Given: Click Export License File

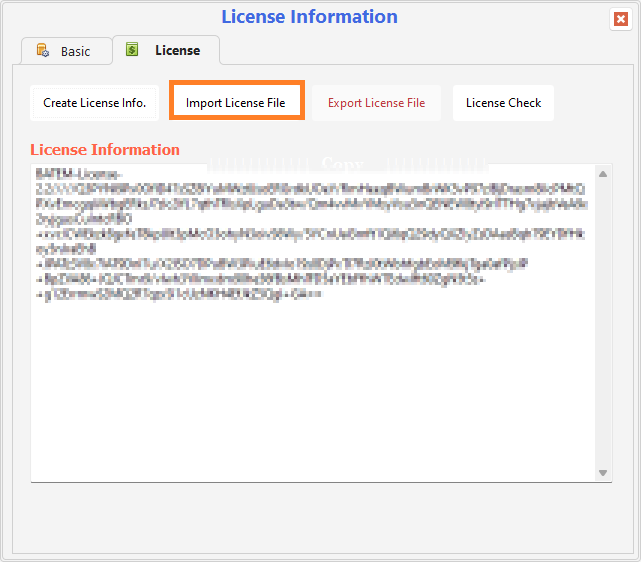Looking at the screenshot, I should click(376, 102).
